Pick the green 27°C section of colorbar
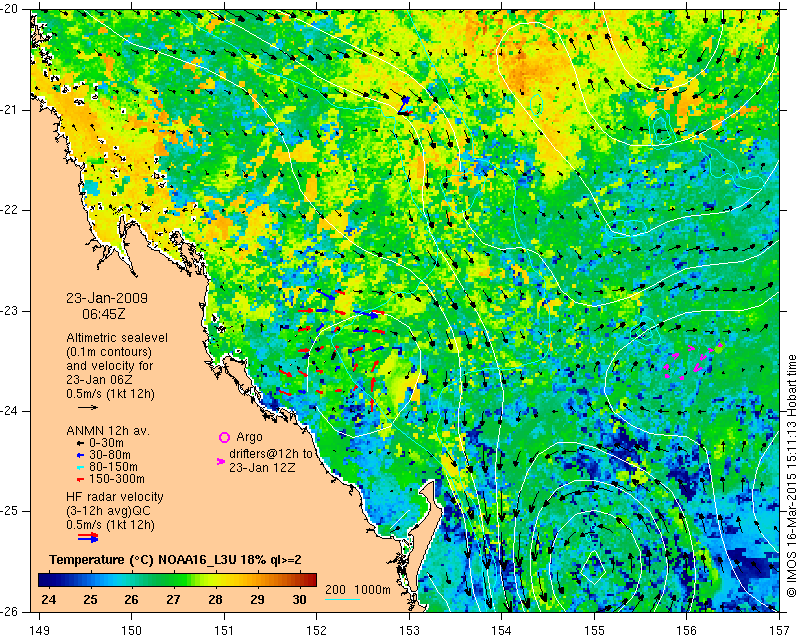This screenshot has width=800, height=640. pos(173,580)
